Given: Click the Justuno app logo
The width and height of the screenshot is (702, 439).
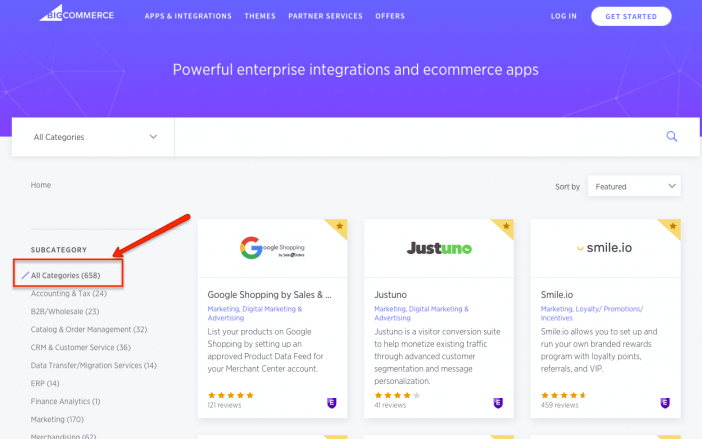Looking at the screenshot, I should pos(439,248).
